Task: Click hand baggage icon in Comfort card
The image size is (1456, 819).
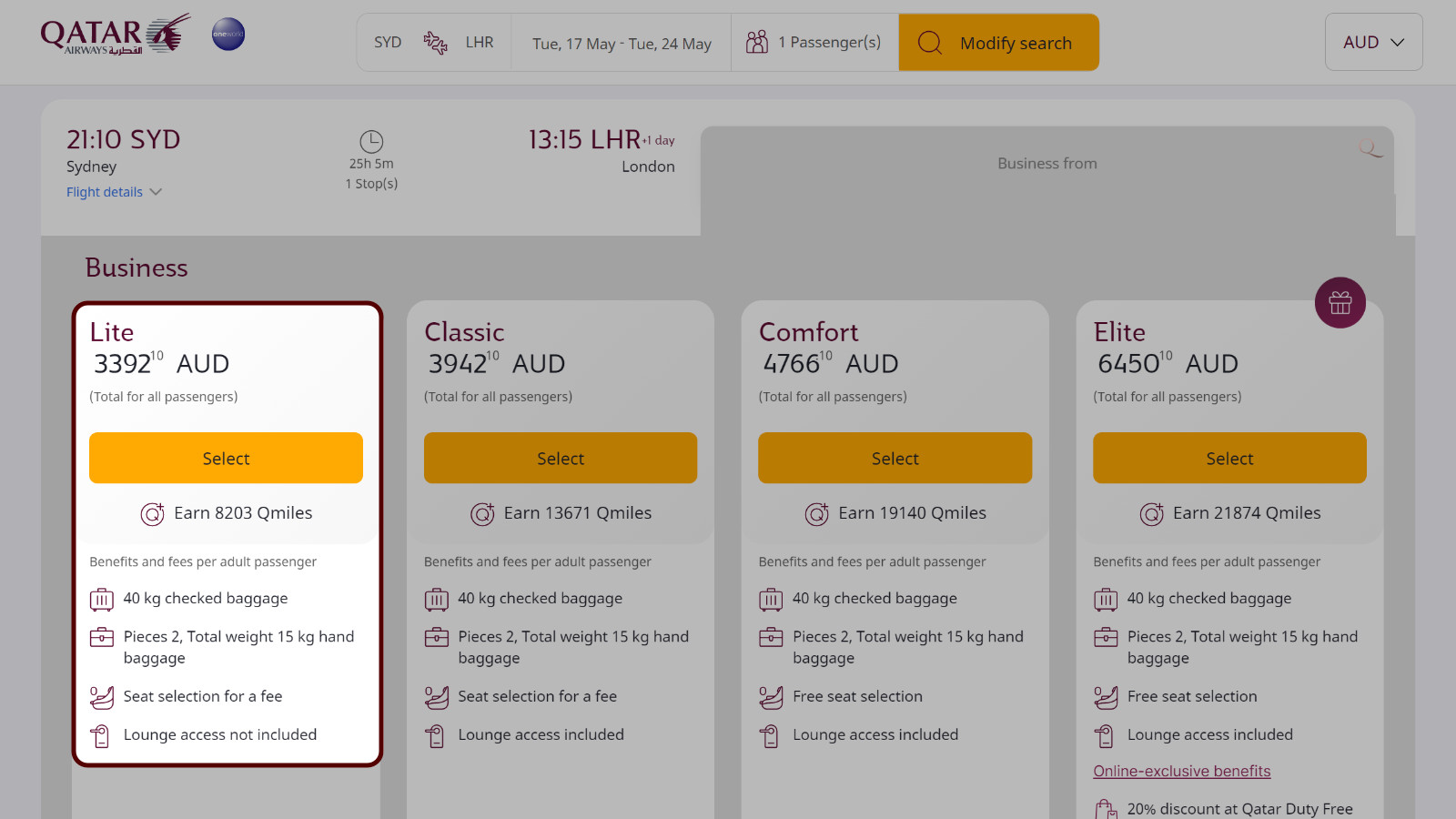Action: (x=771, y=637)
